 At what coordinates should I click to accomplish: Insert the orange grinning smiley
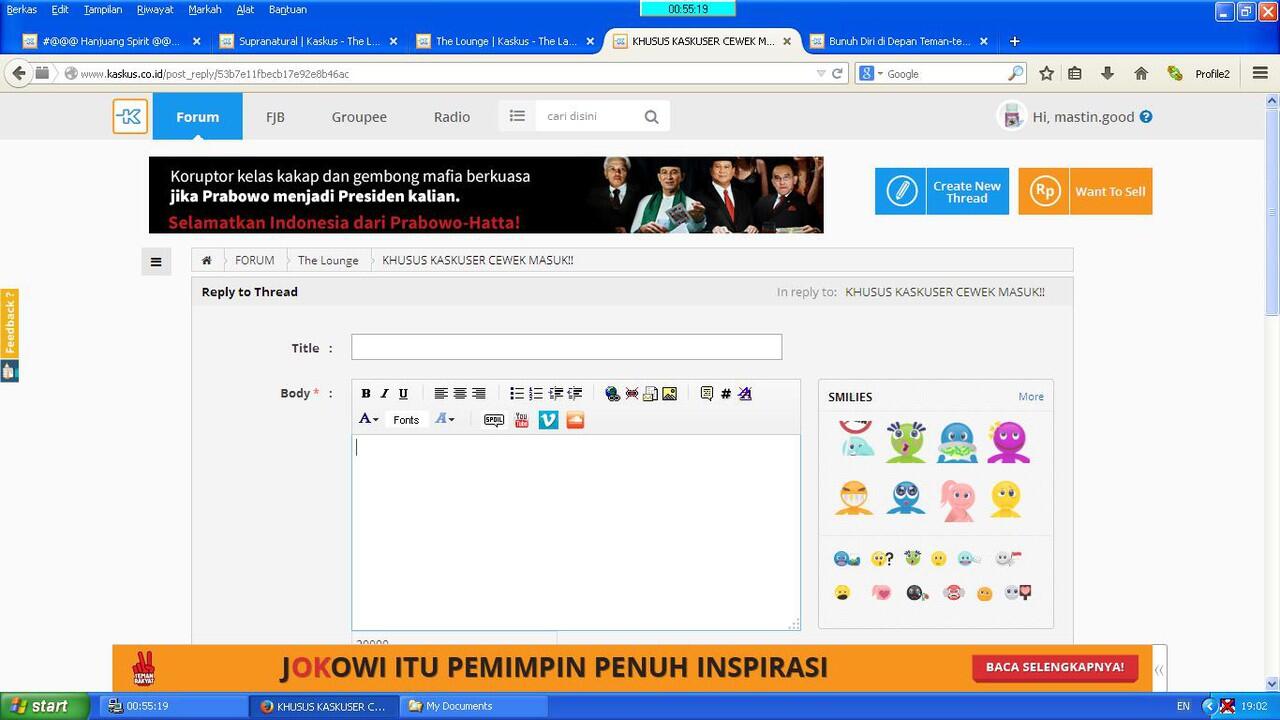[x=854, y=498]
